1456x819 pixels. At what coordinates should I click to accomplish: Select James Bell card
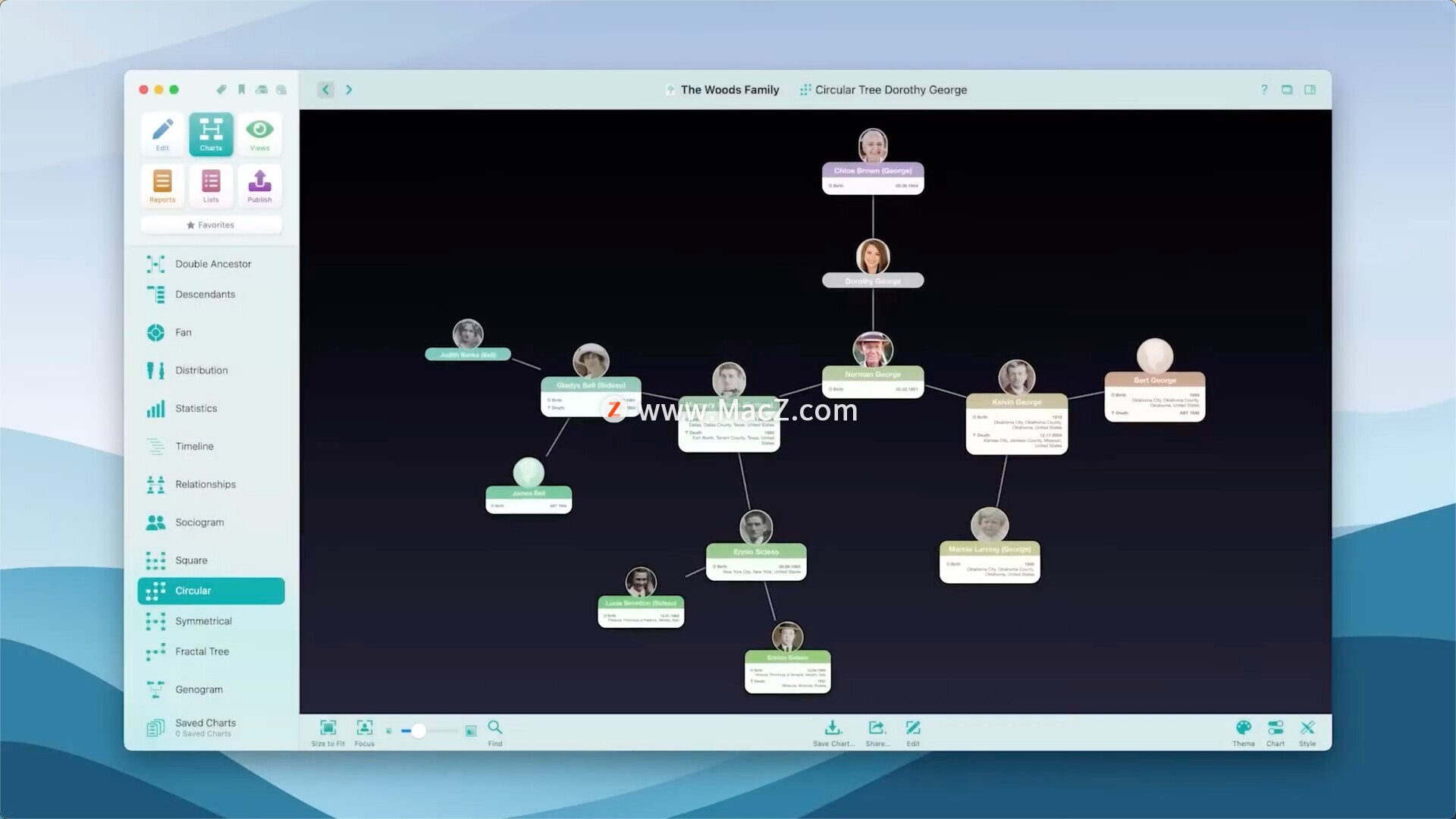(x=529, y=500)
